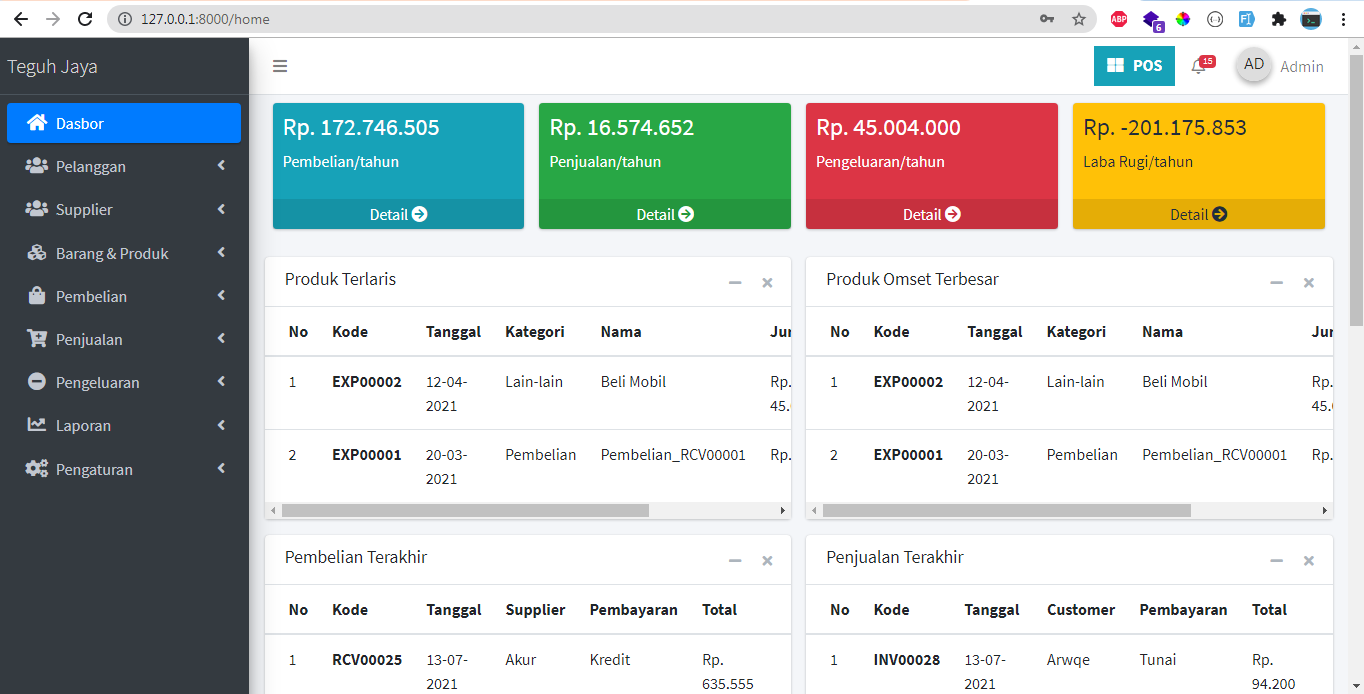The width and height of the screenshot is (1364, 694).
Task: Open Detail for Laba Rugi/tahun card
Action: (1198, 214)
